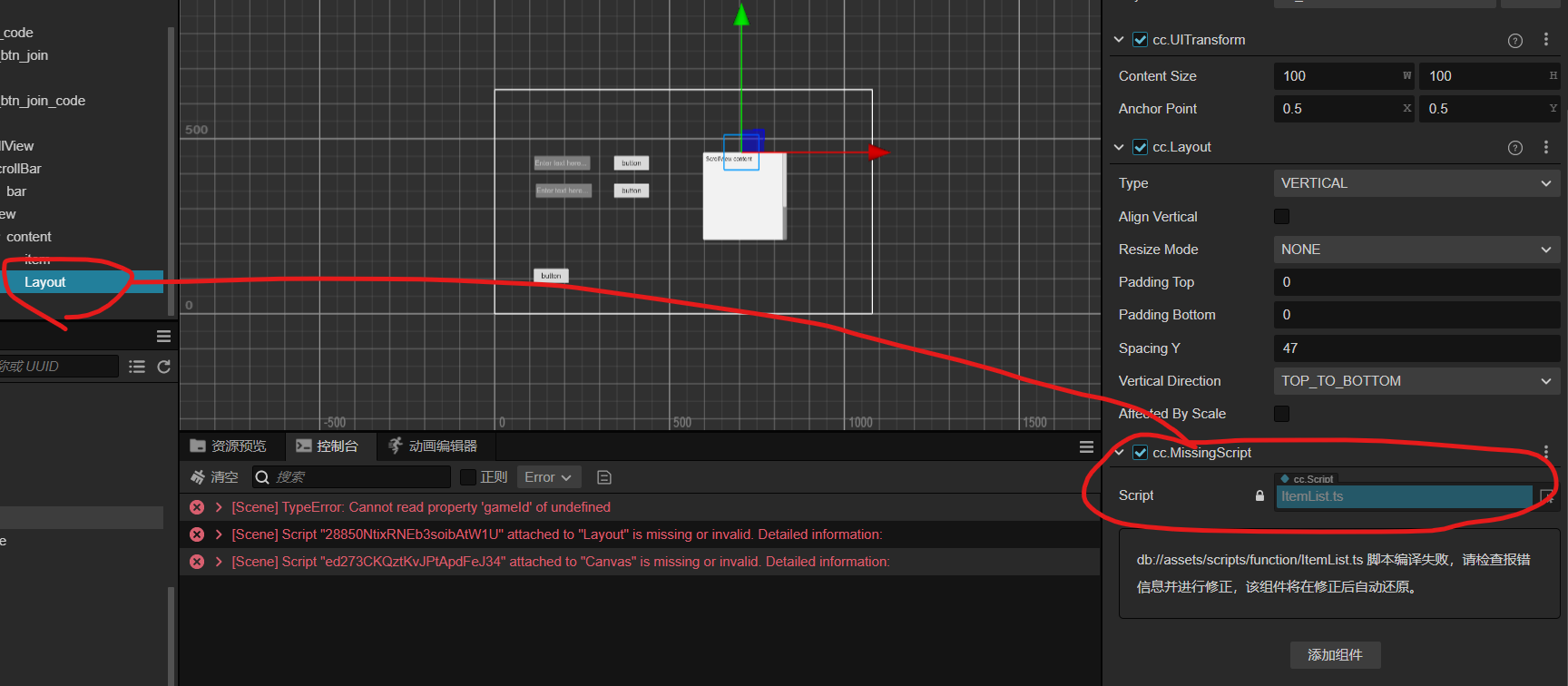This screenshot has height=686, width=1568.
Task: Click the blue square plane gizmo handle
Action: pyautogui.click(x=753, y=141)
